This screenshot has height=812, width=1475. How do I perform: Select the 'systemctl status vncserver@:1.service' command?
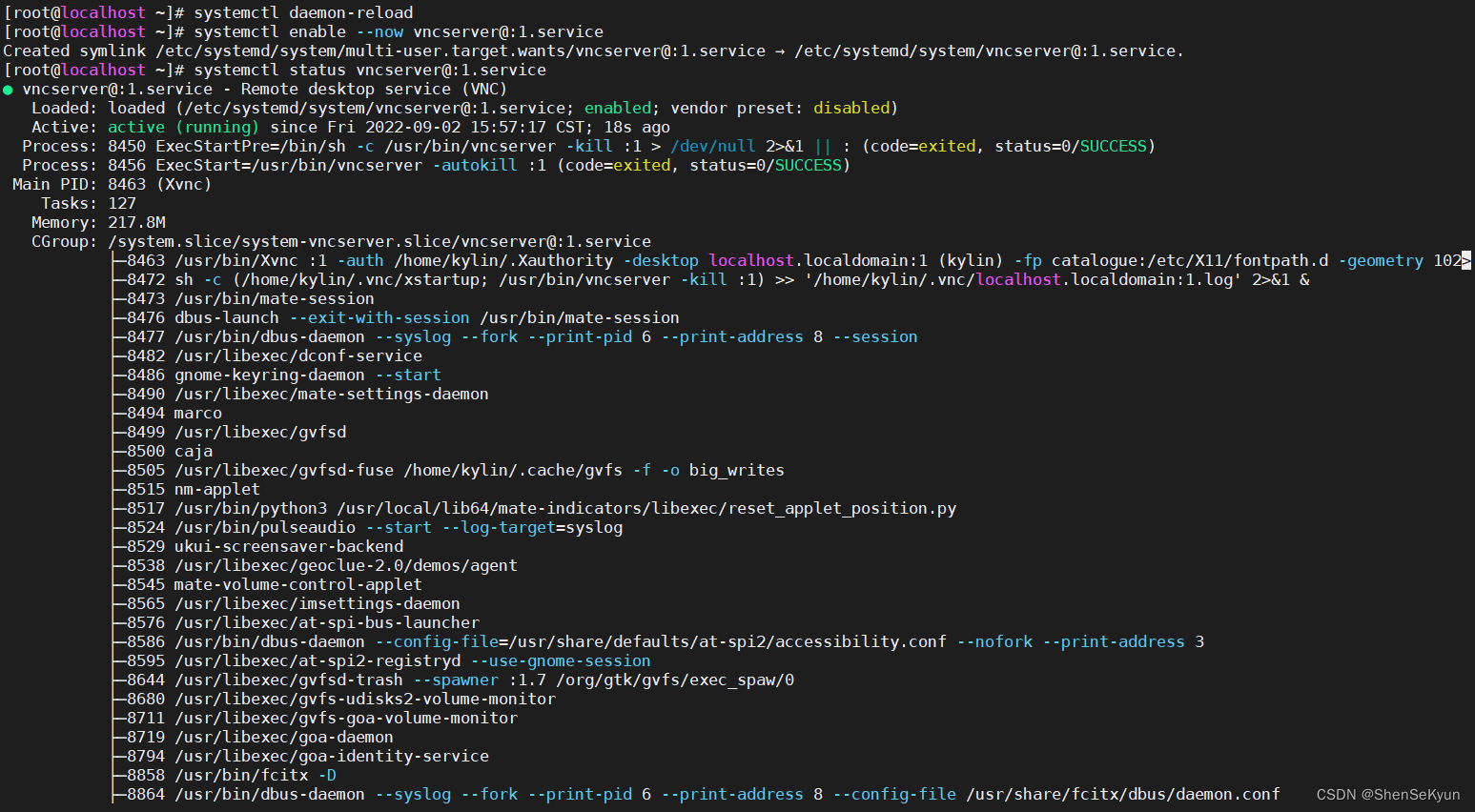pos(370,70)
